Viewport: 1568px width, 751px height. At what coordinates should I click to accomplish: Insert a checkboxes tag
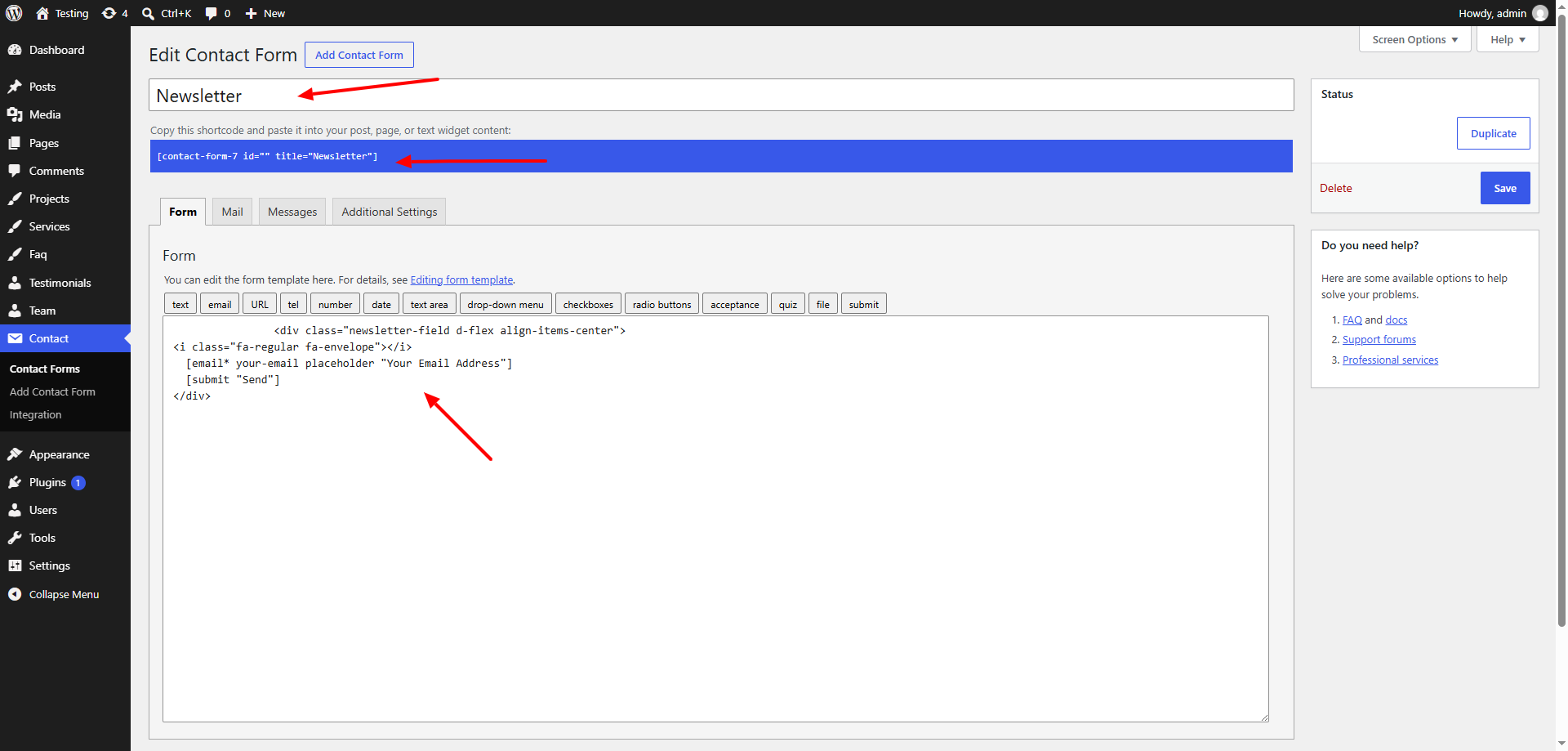588,304
